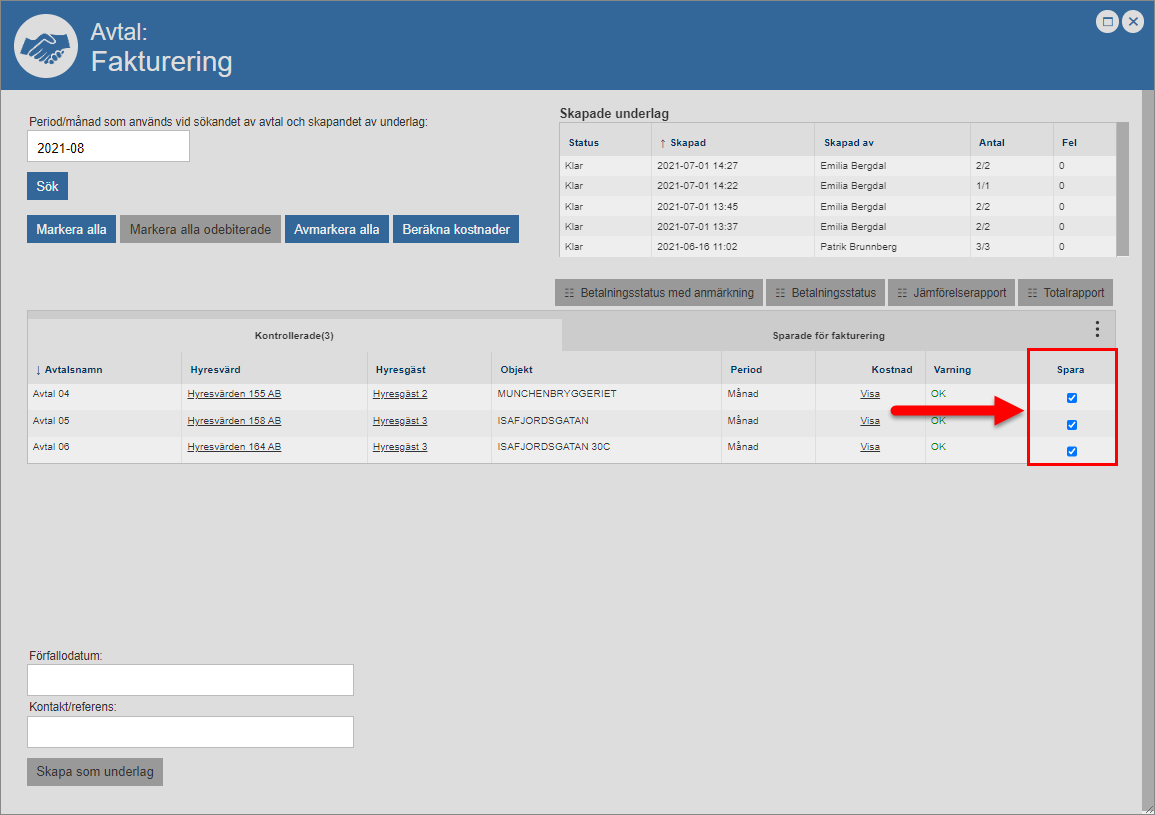Screen dimensions: 1155x815
Task: Open the Totalrapport report
Action: point(1066,293)
